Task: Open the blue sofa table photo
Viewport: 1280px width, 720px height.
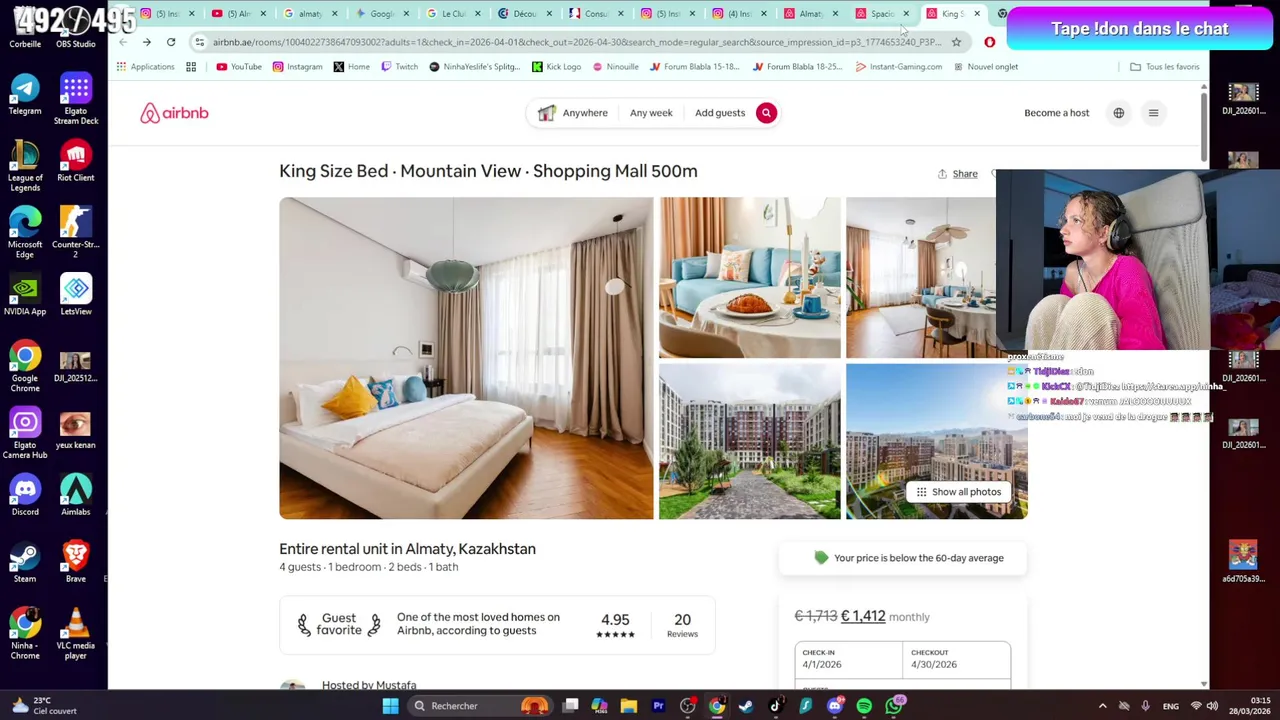Action: (750, 277)
